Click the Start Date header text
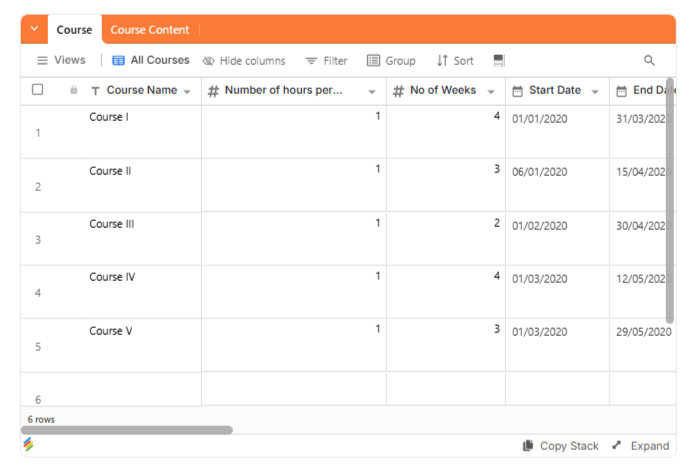The height and width of the screenshot is (474, 691). [x=555, y=90]
